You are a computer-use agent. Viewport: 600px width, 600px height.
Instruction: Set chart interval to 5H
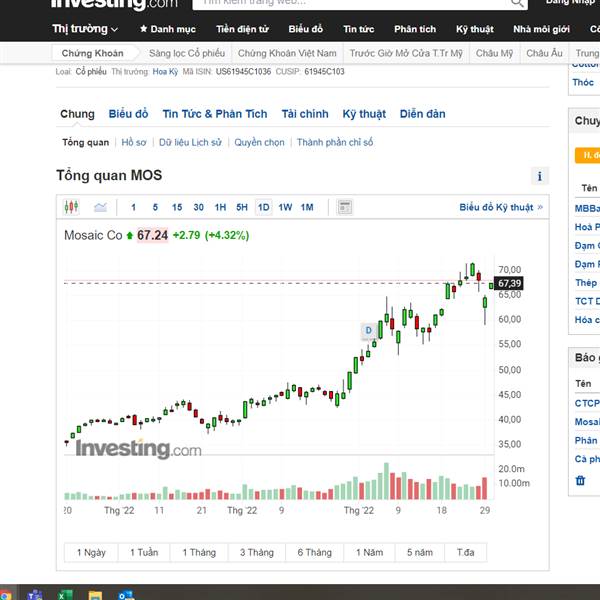click(241, 207)
